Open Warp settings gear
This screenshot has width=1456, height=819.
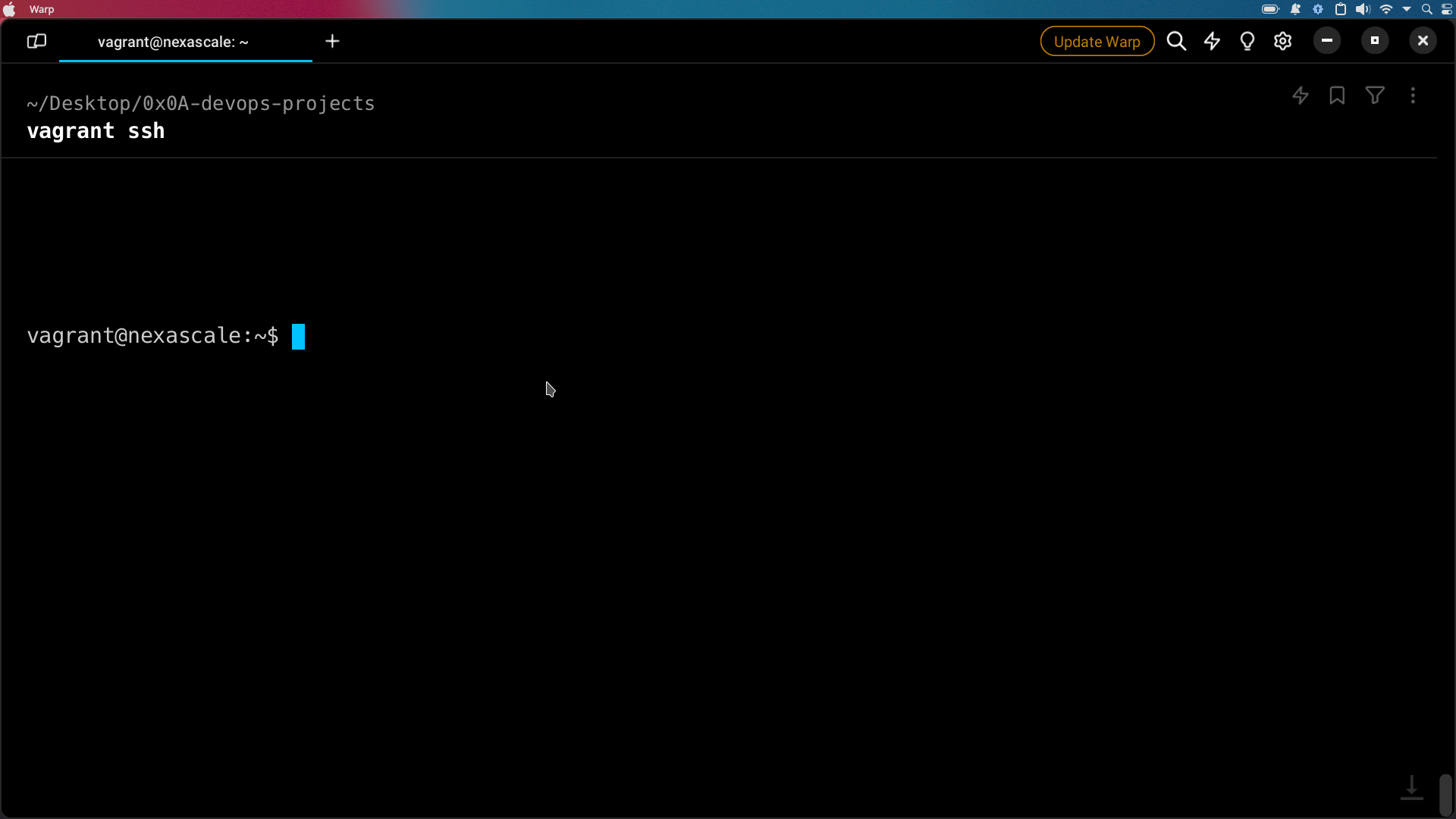[x=1283, y=41]
